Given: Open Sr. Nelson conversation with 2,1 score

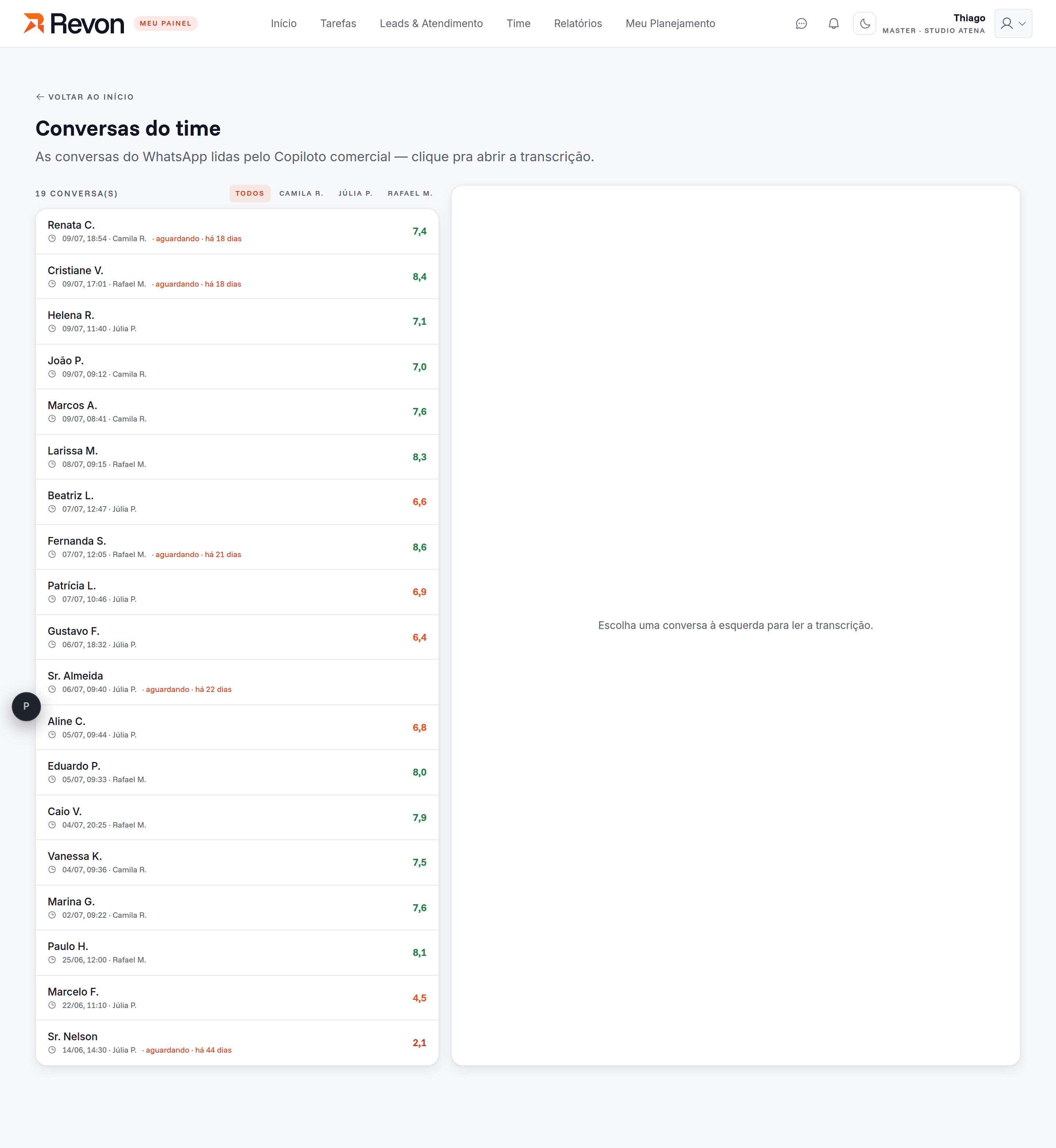Looking at the screenshot, I should [237, 1042].
